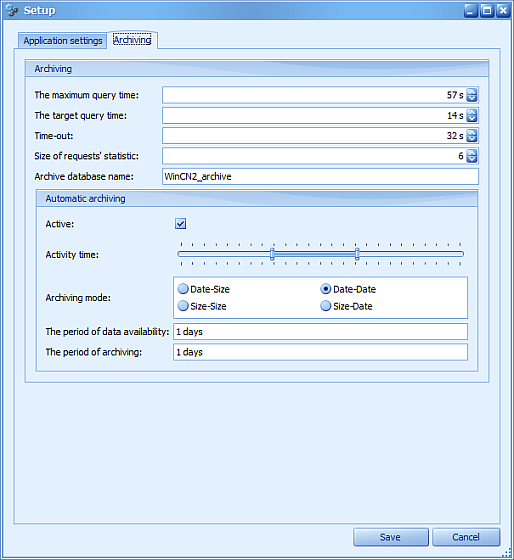The width and height of the screenshot is (514, 560).
Task: Cancel the setup dialog
Action: pyautogui.click(x=466, y=537)
